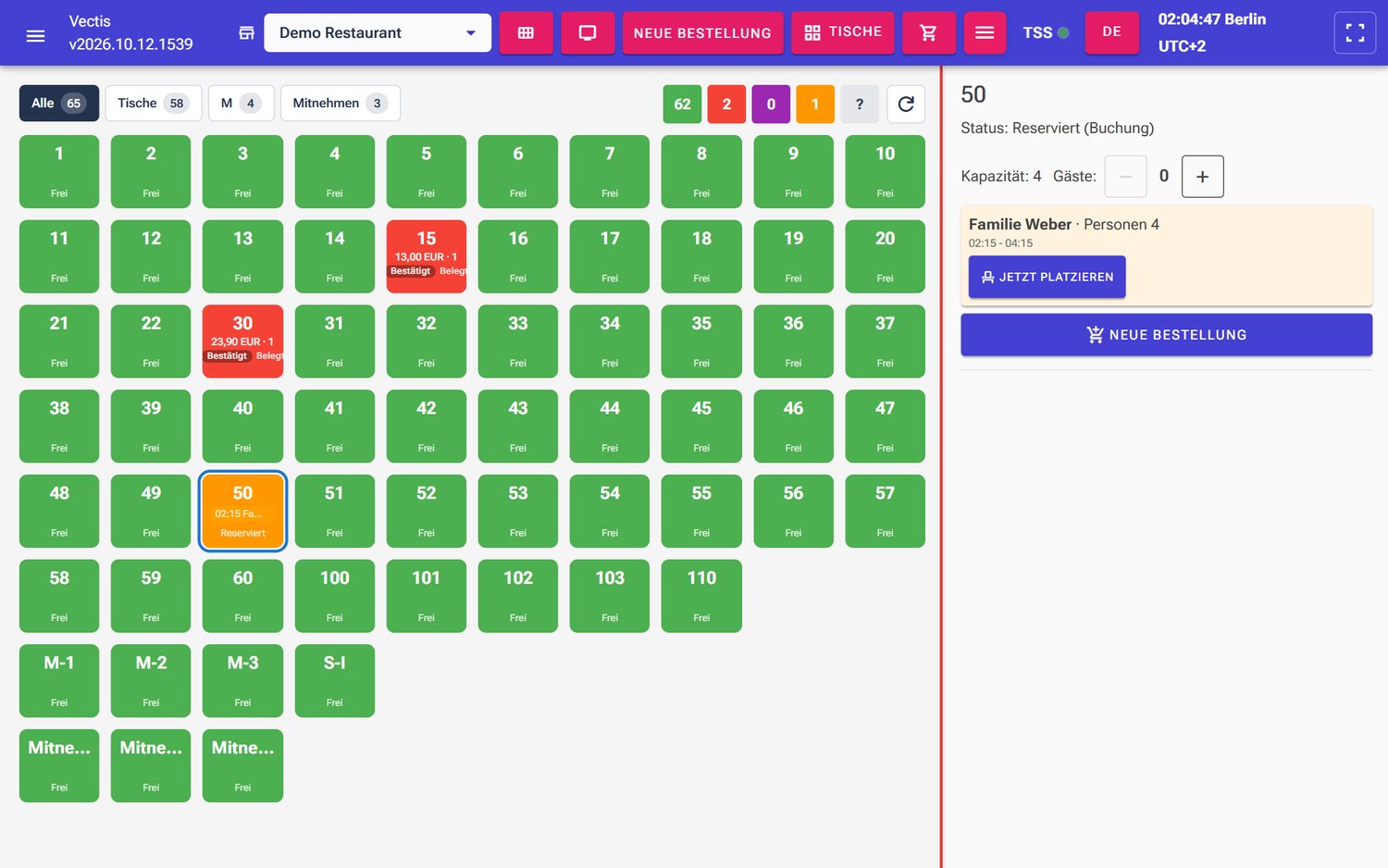Viewport: 1388px width, 868px height.
Task: Select table M-2
Action: coord(151,681)
